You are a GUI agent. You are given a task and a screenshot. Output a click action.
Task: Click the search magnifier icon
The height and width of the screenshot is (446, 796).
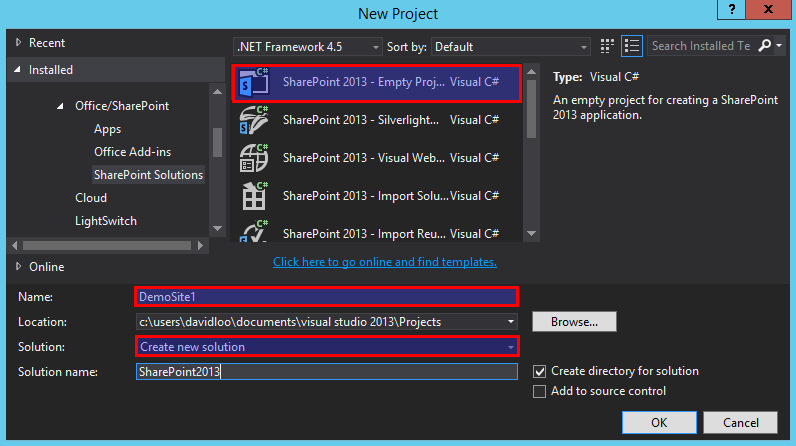pos(765,46)
